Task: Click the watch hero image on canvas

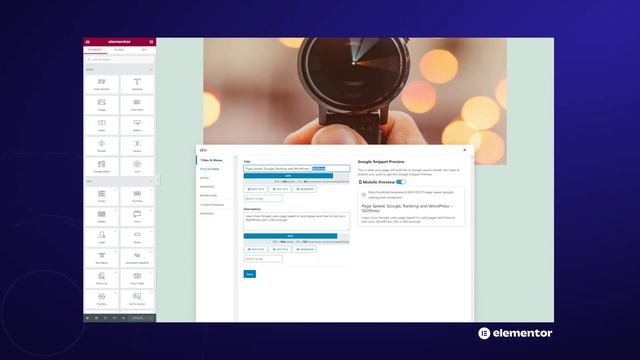Action: tap(355, 91)
